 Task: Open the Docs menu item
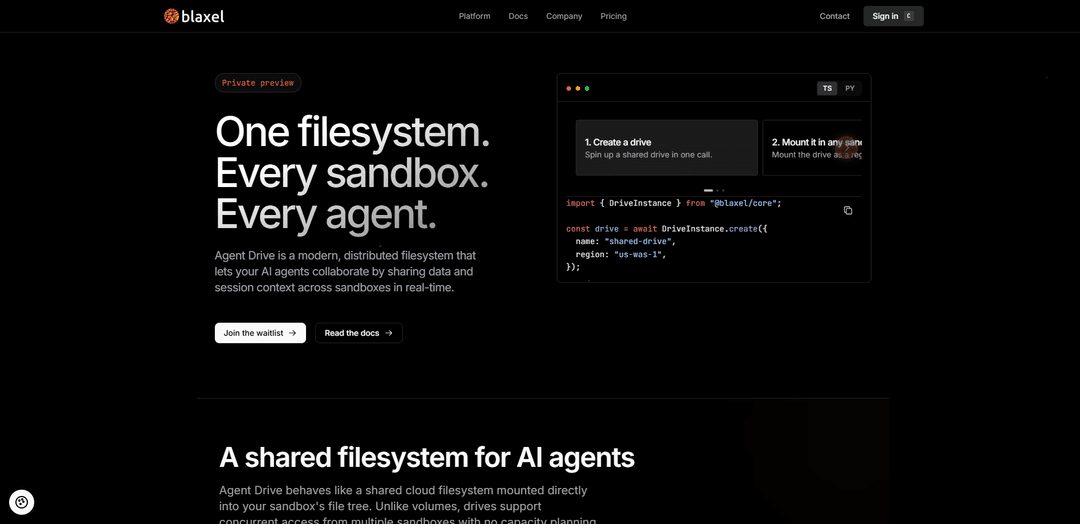pos(518,16)
